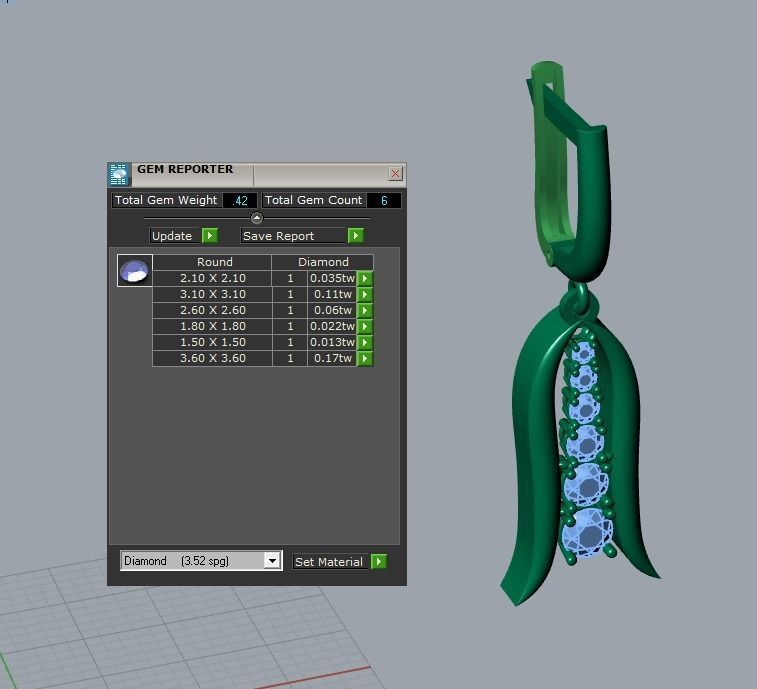757x689 pixels.
Task: Click the green arrow next to Set Material
Action: pos(379,562)
